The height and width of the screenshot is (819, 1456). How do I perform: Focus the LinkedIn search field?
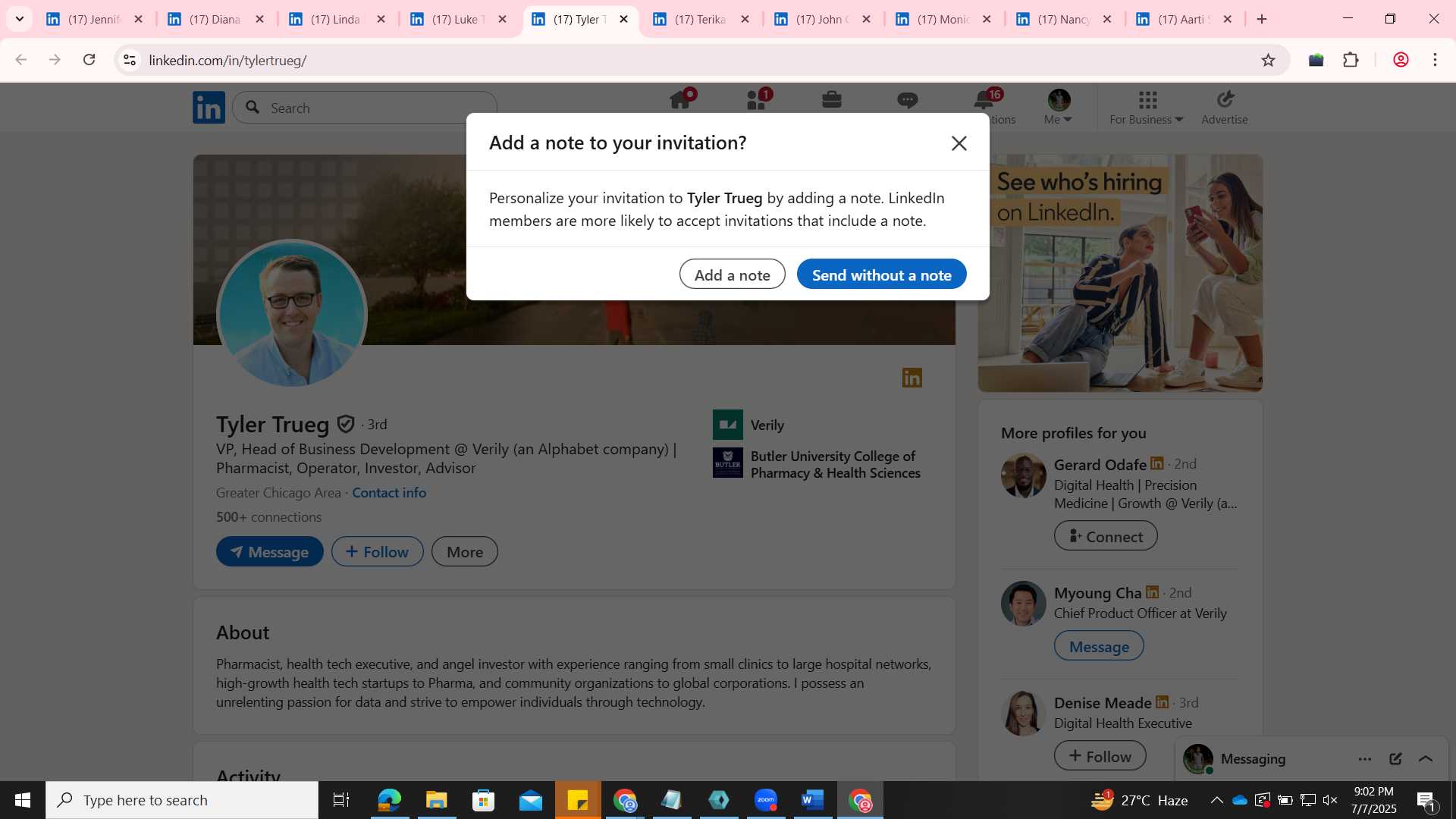tap(365, 108)
